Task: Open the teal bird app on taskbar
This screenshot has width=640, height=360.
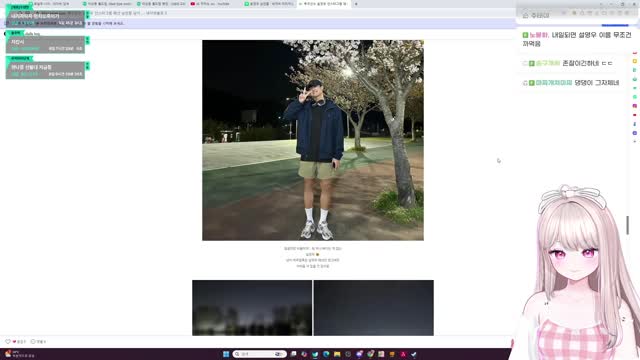Action: click(315, 354)
